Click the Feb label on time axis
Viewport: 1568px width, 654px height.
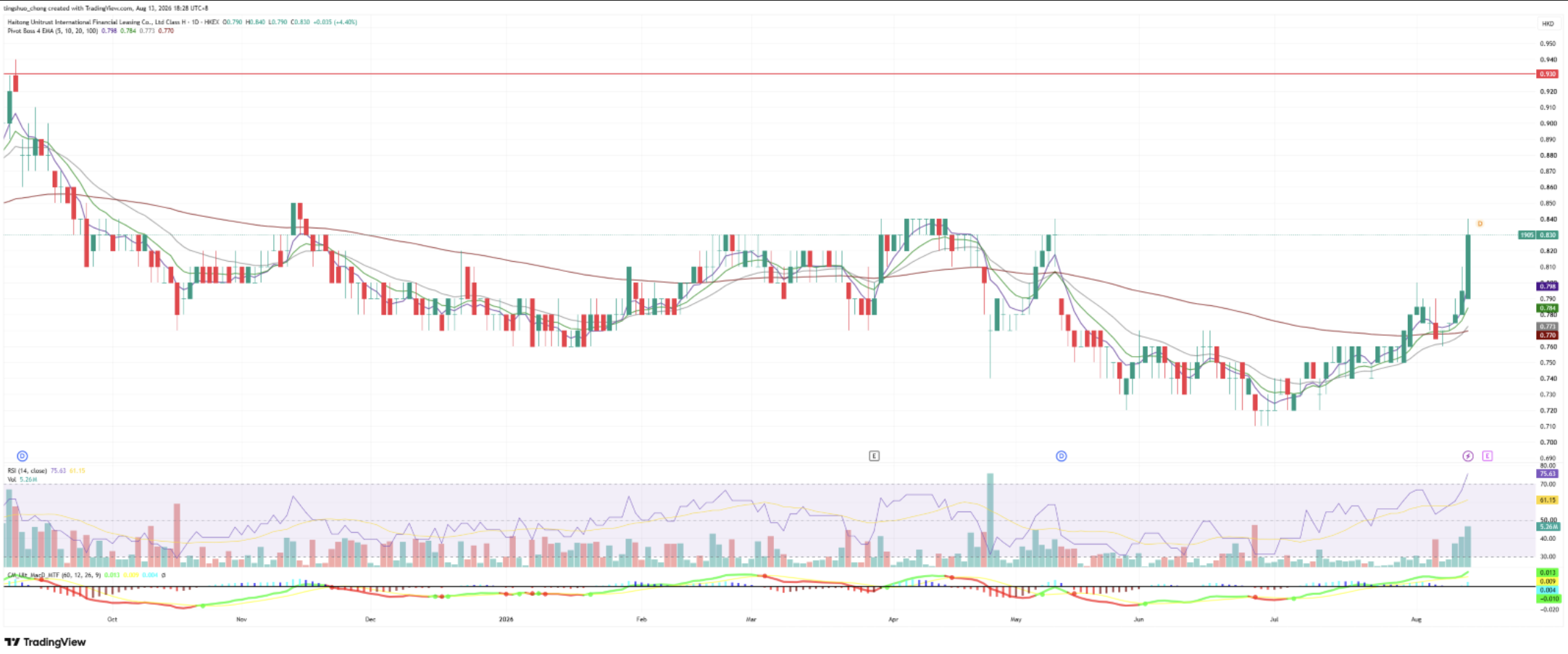[641, 619]
